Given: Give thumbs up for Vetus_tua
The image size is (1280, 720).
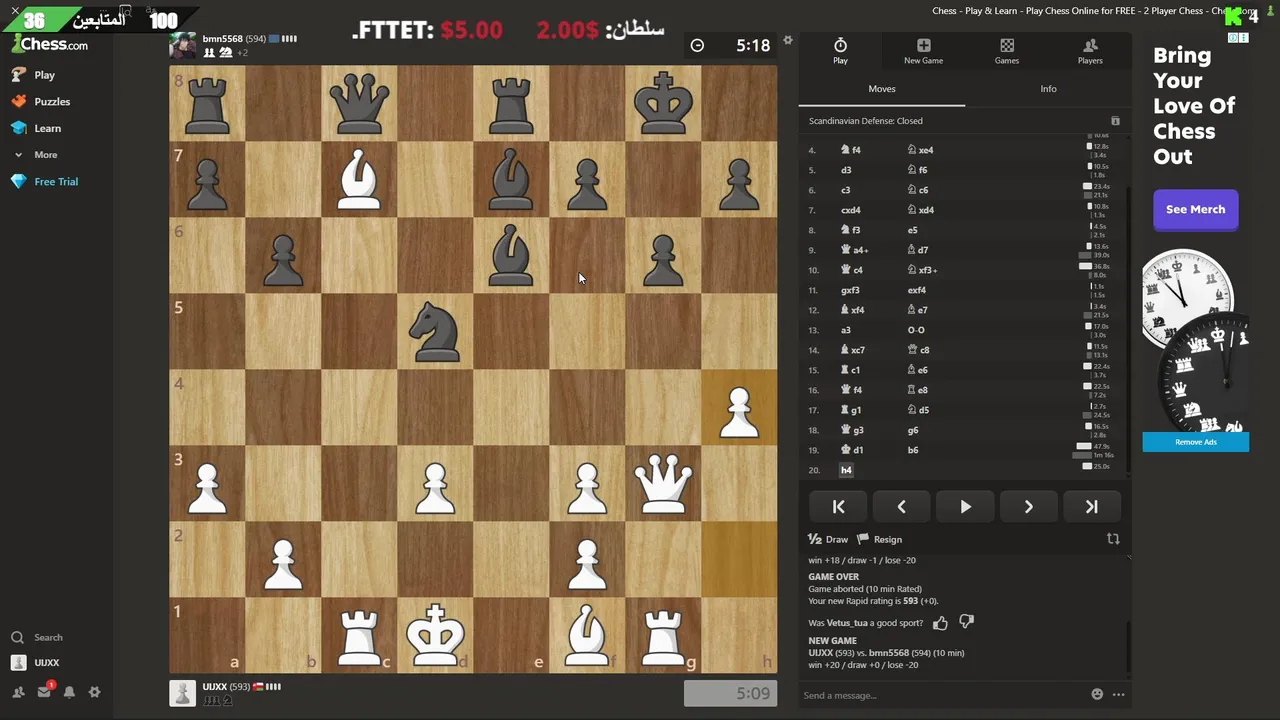Looking at the screenshot, I should click(940, 623).
